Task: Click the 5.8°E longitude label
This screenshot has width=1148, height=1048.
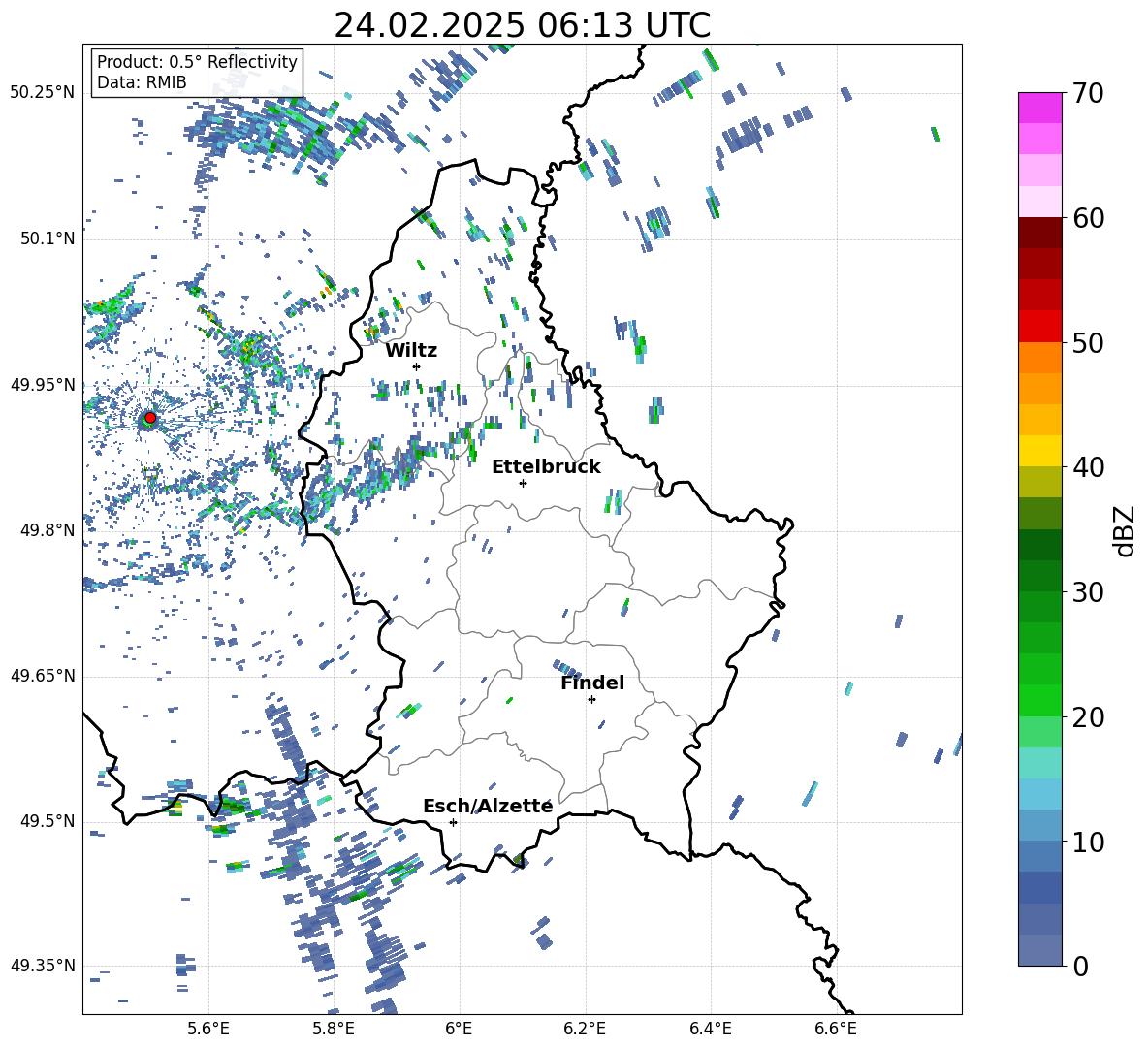Action: [334, 1029]
